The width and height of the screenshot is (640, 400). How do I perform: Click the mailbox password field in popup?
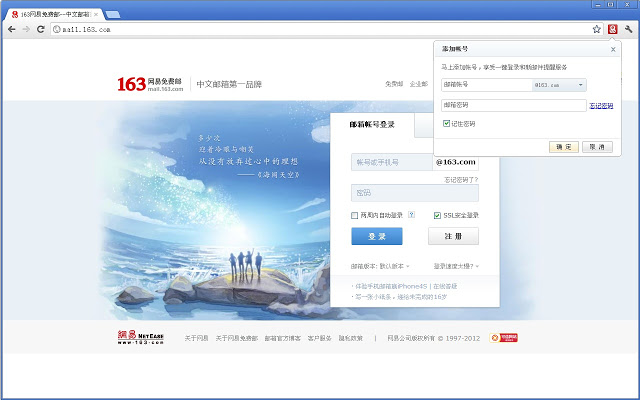pyautogui.click(x=513, y=105)
